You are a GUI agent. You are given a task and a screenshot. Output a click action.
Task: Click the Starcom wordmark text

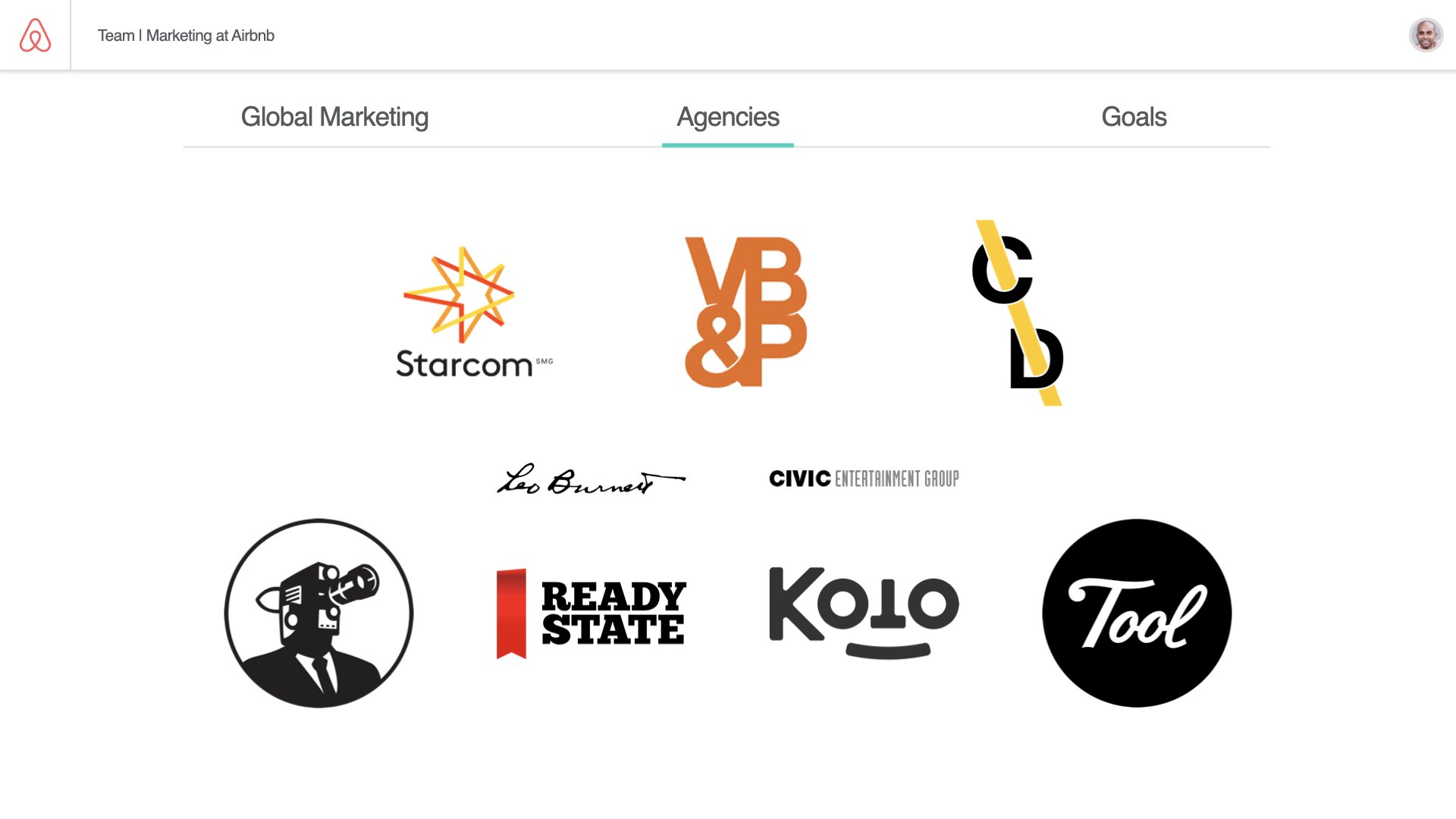464,364
